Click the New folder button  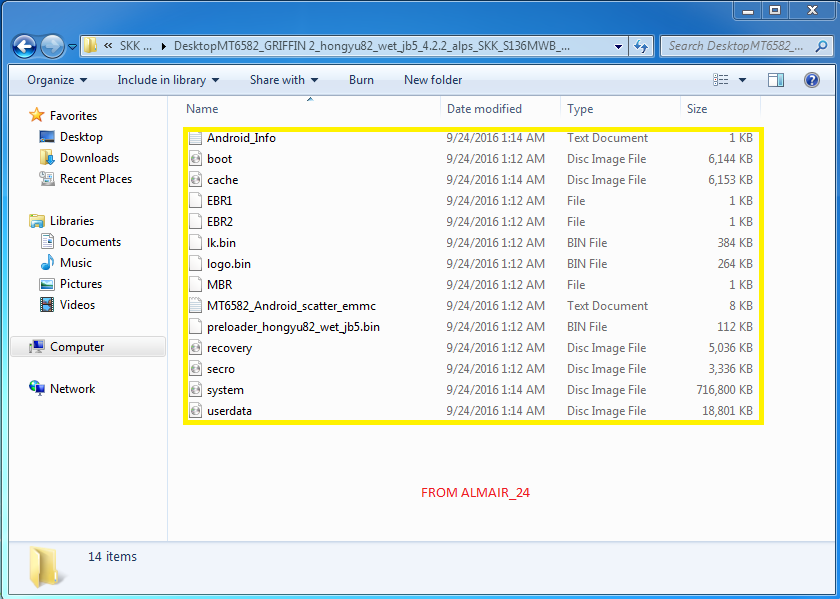click(x=433, y=80)
